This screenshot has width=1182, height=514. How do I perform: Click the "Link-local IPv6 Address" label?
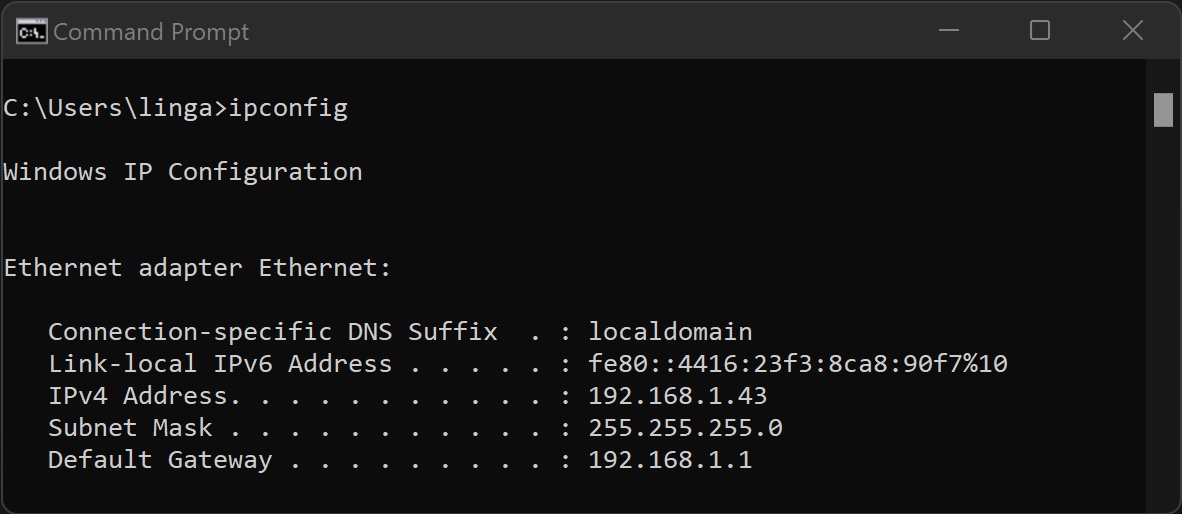220,364
